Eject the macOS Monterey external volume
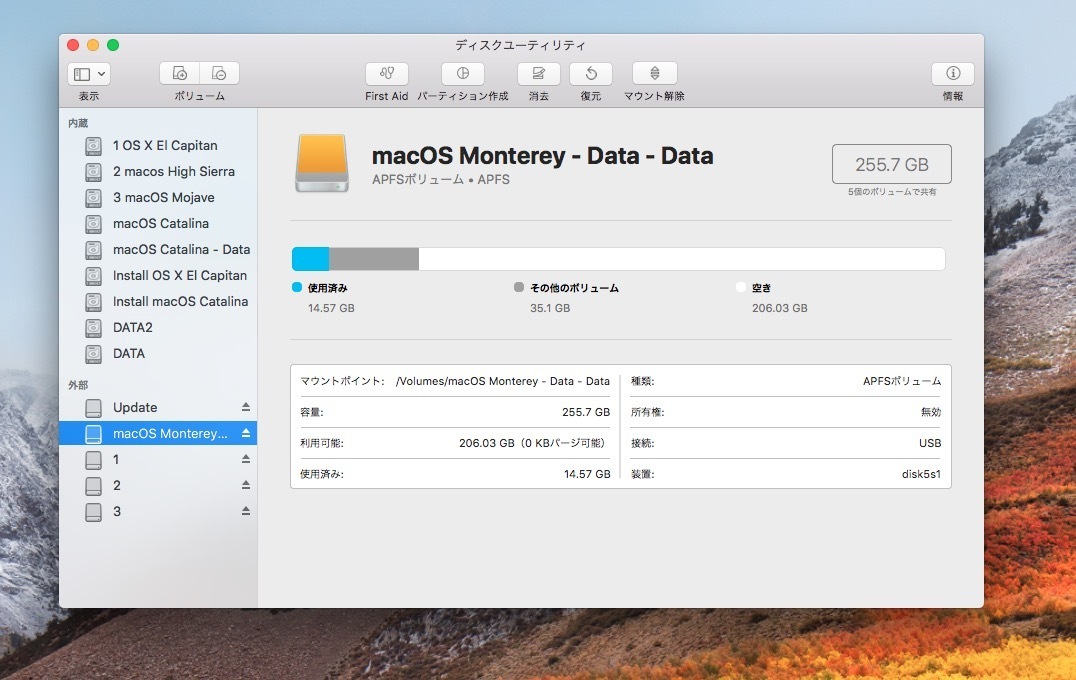The width and height of the screenshot is (1076, 680). [246, 433]
